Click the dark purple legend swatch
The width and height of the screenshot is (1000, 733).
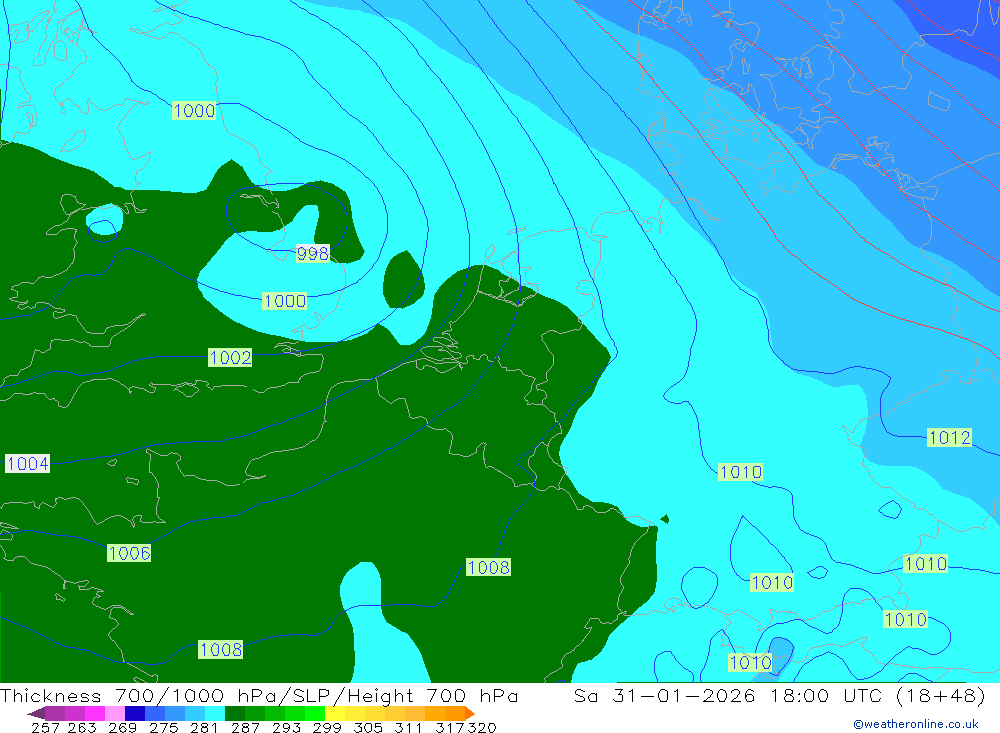[55, 713]
